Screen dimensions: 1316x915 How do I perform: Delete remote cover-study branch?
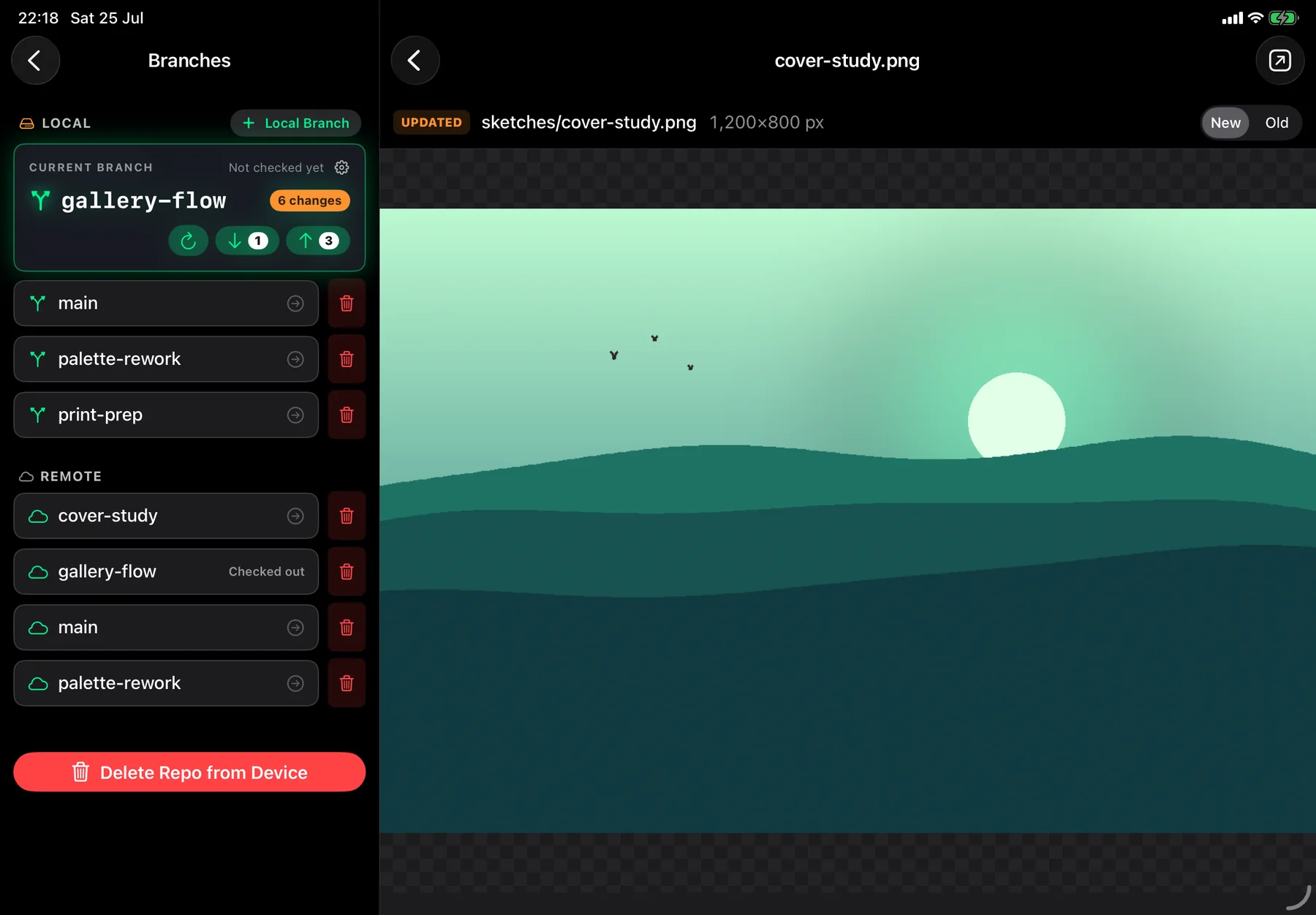(x=347, y=516)
